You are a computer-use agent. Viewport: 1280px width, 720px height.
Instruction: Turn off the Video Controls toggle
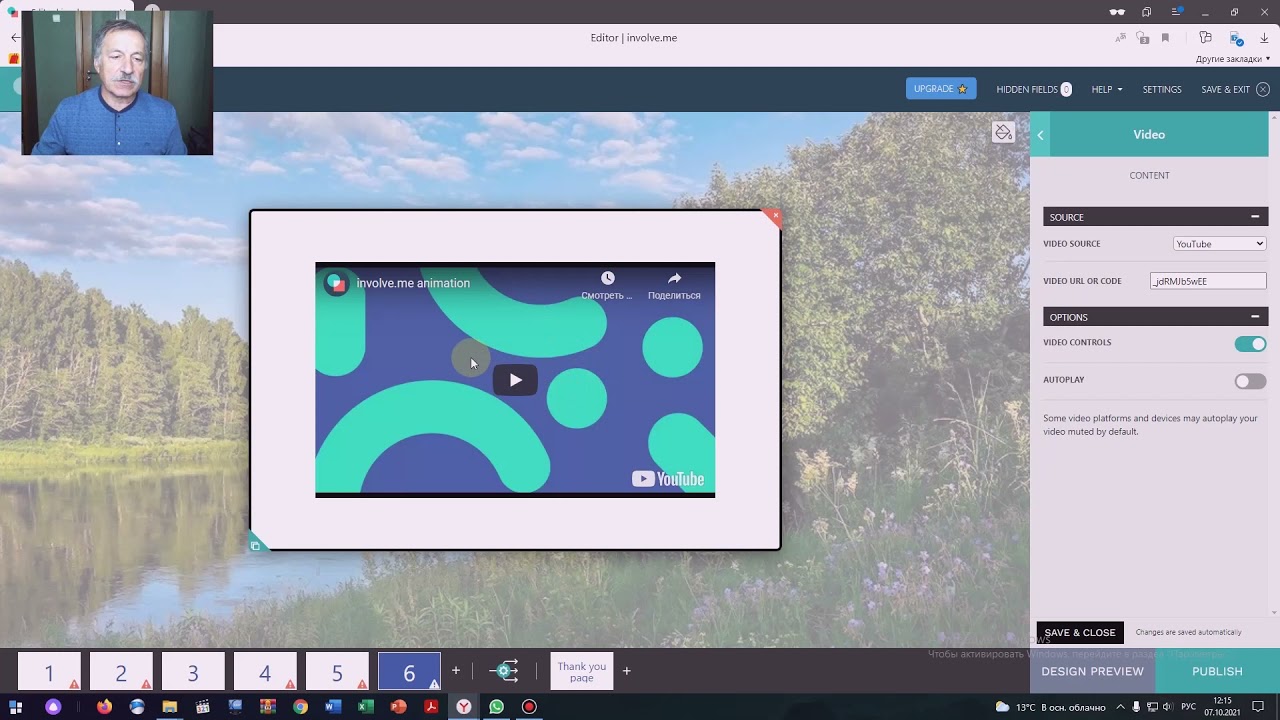pyautogui.click(x=1250, y=344)
